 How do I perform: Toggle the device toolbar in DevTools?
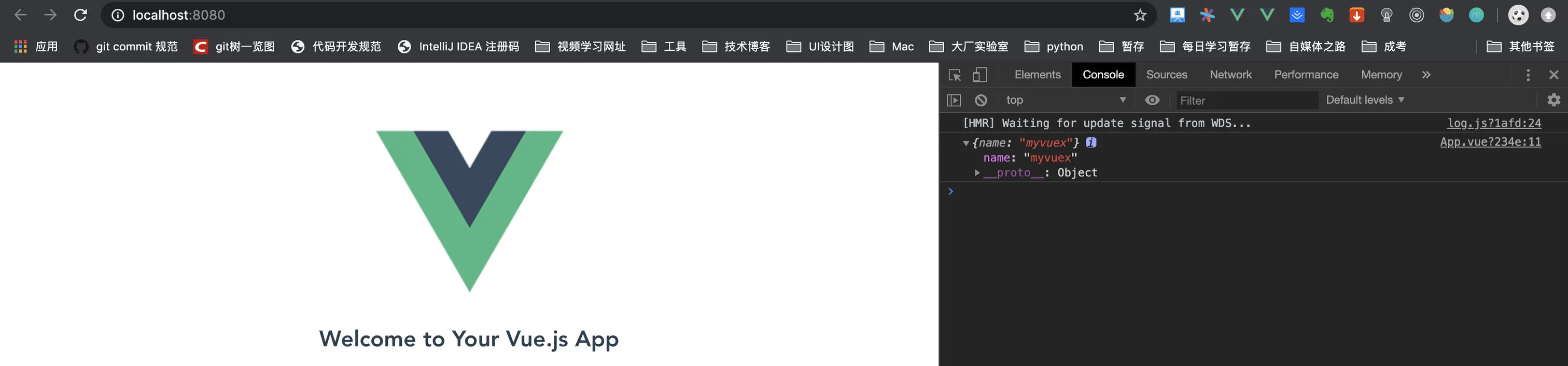coord(979,75)
